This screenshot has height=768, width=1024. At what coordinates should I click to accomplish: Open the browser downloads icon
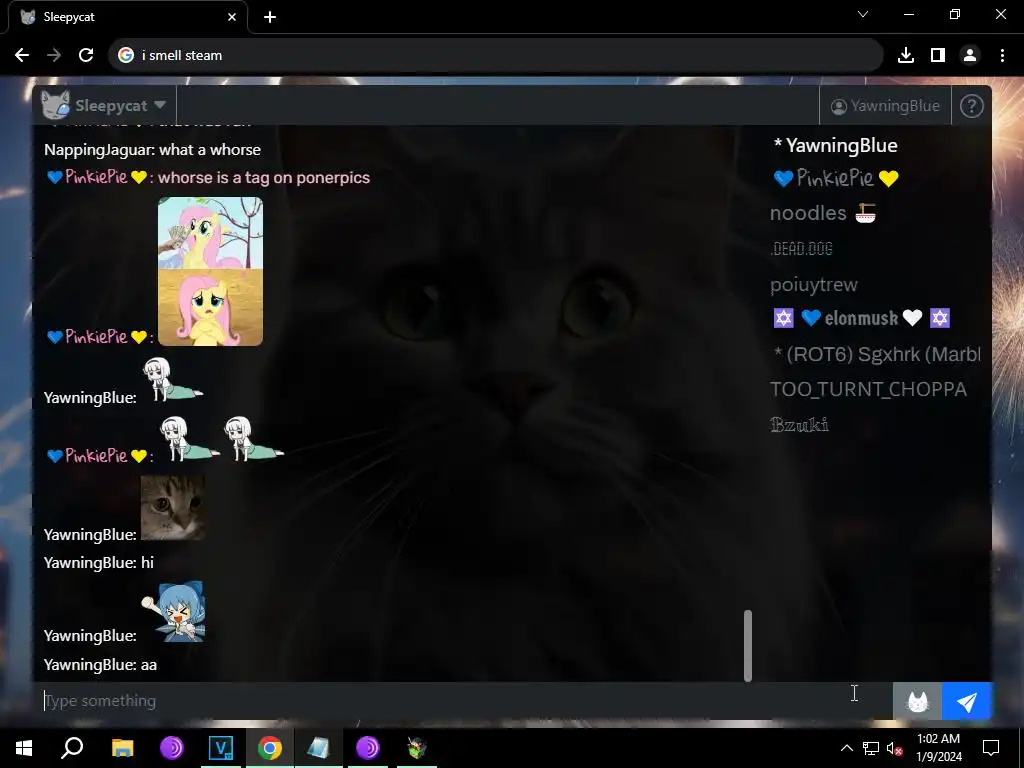pyautogui.click(x=906, y=56)
